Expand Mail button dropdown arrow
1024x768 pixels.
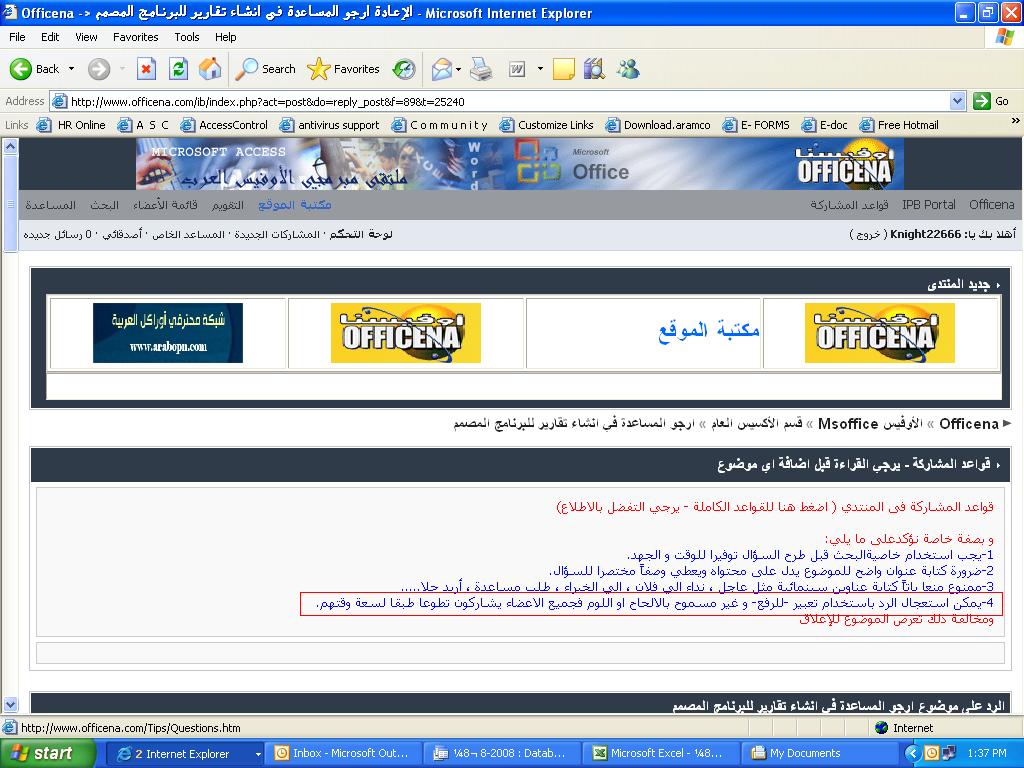(x=458, y=69)
